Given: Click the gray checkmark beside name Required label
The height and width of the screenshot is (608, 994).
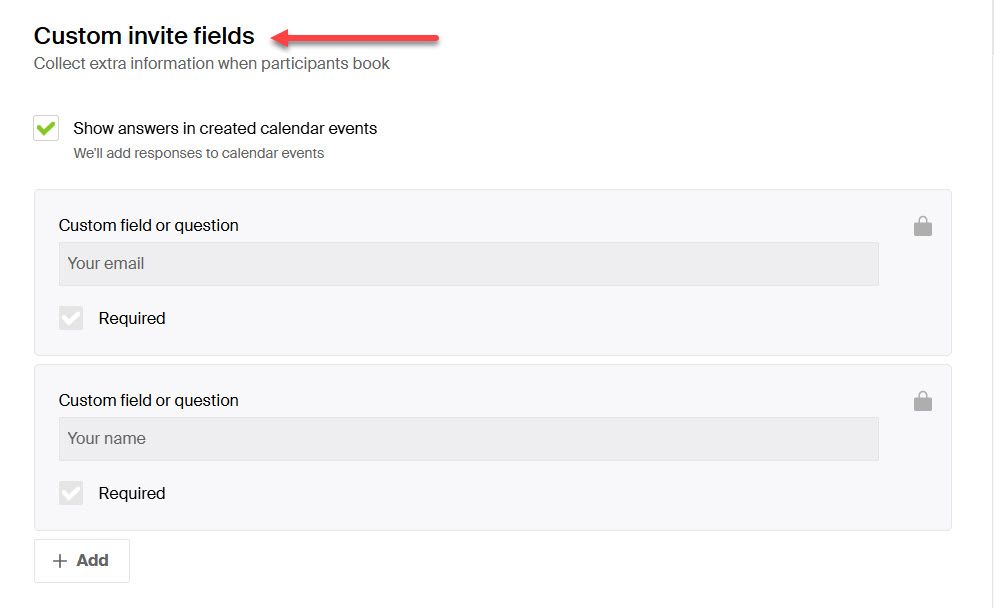Looking at the screenshot, I should 70,492.
